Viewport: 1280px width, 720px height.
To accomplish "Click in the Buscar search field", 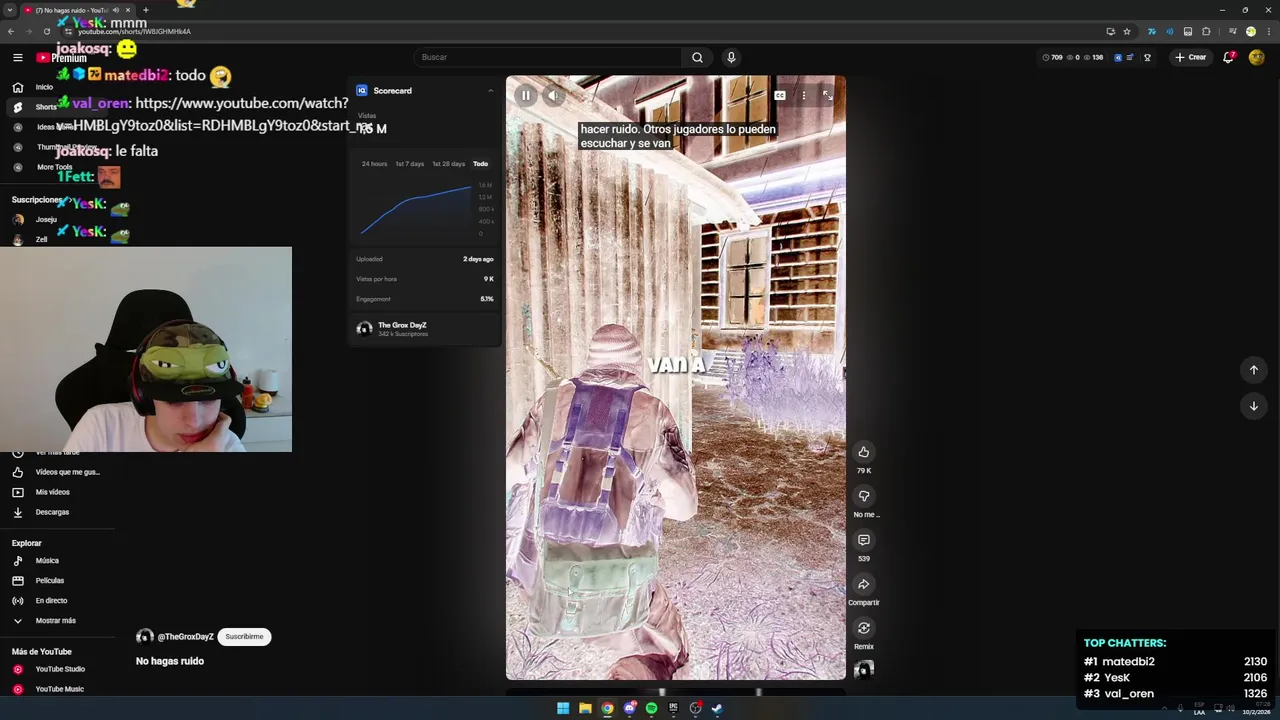I will pyautogui.click(x=547, y=57).
